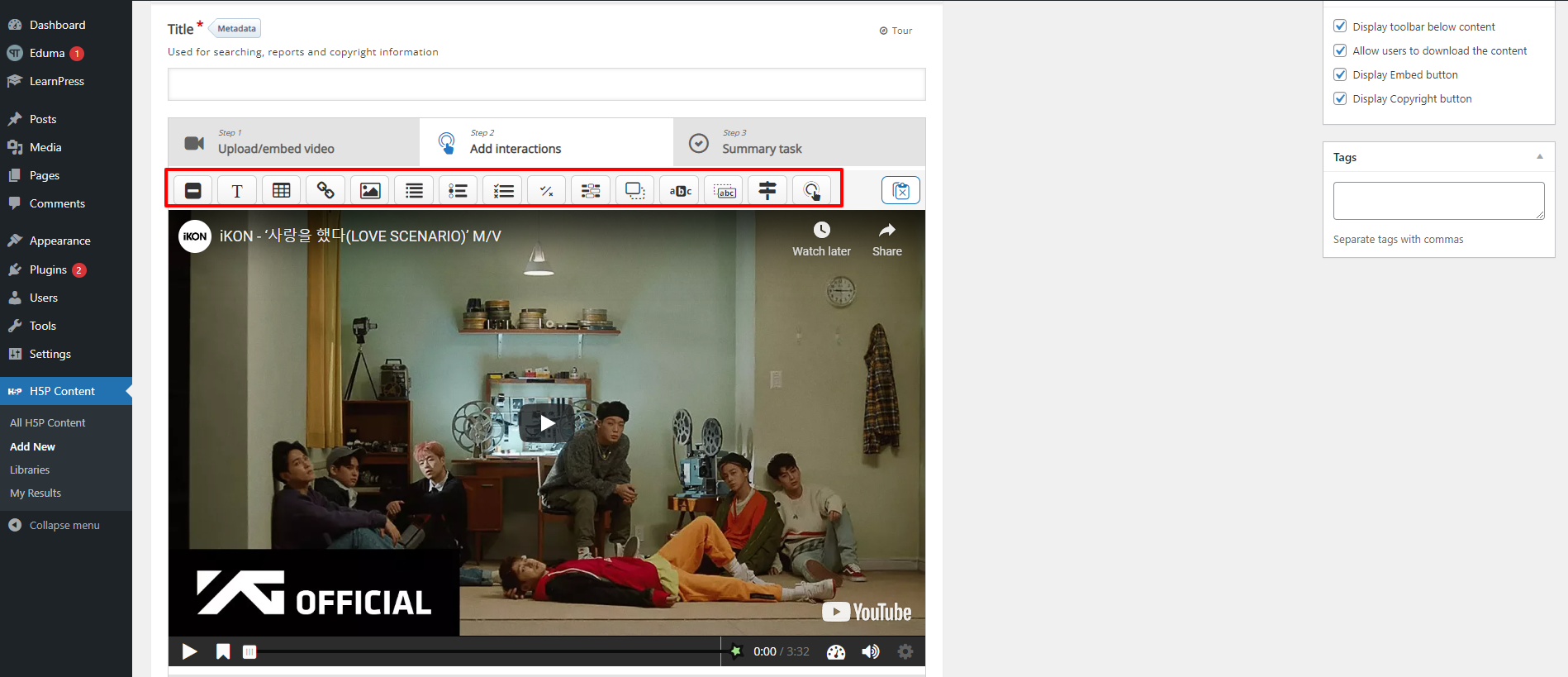Click the paste clipboard button

900,191
